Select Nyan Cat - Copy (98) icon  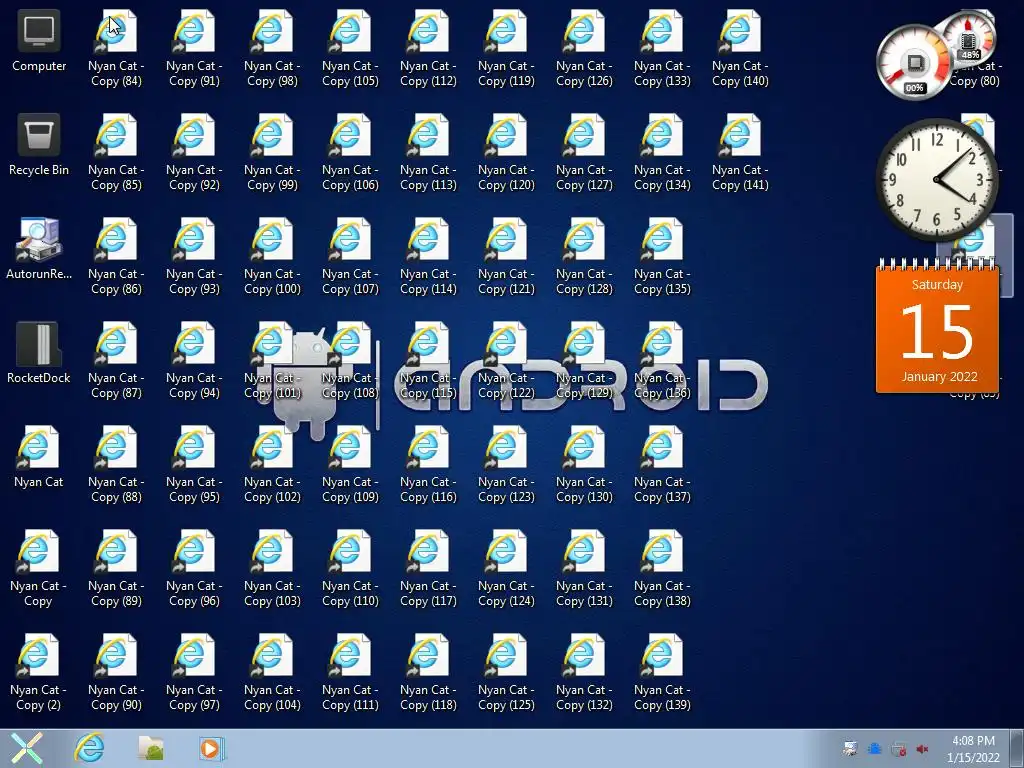pos(272,49)
